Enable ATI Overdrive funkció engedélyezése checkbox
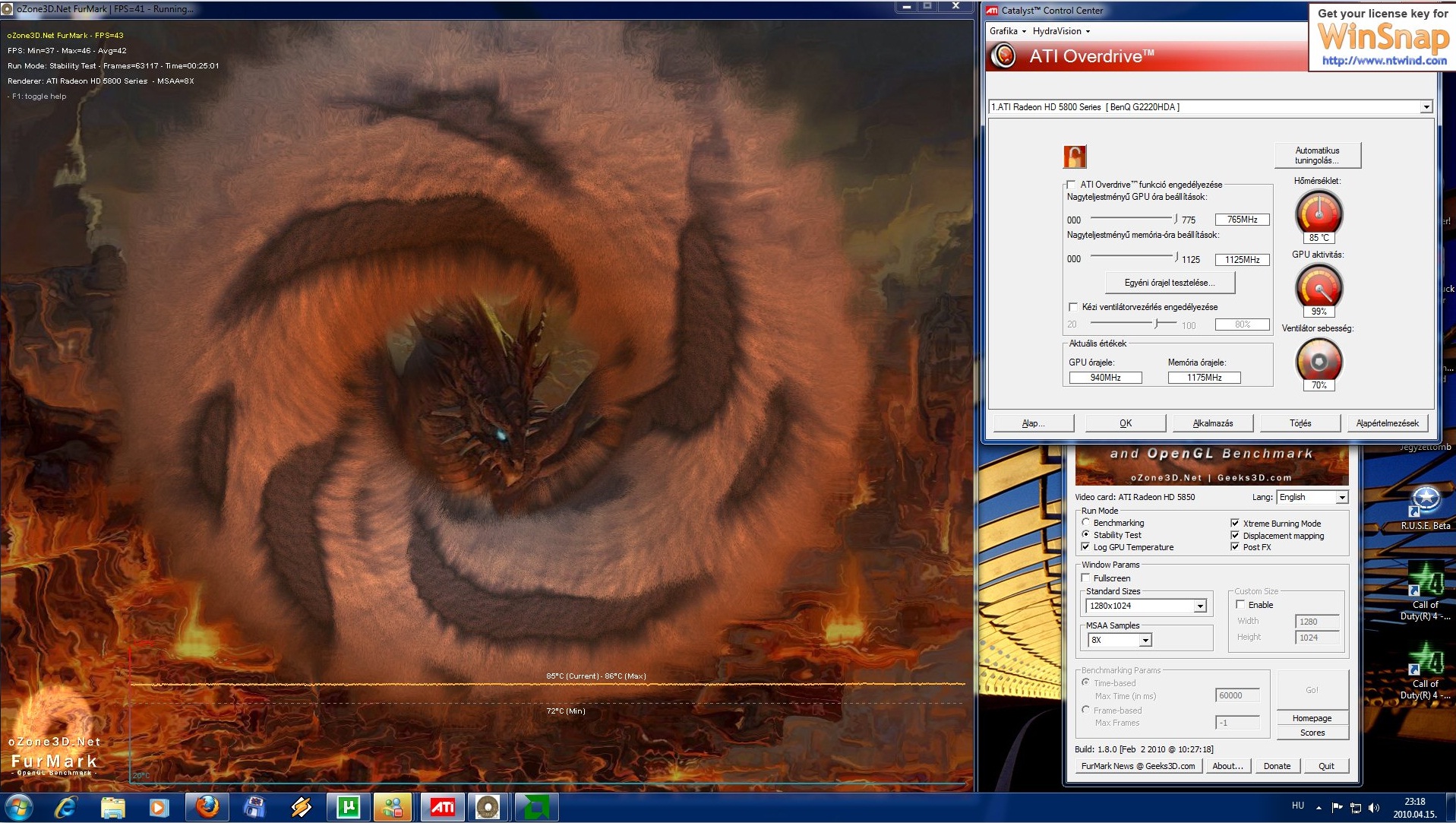The image size is (1456, 823). pos(1071,185)
